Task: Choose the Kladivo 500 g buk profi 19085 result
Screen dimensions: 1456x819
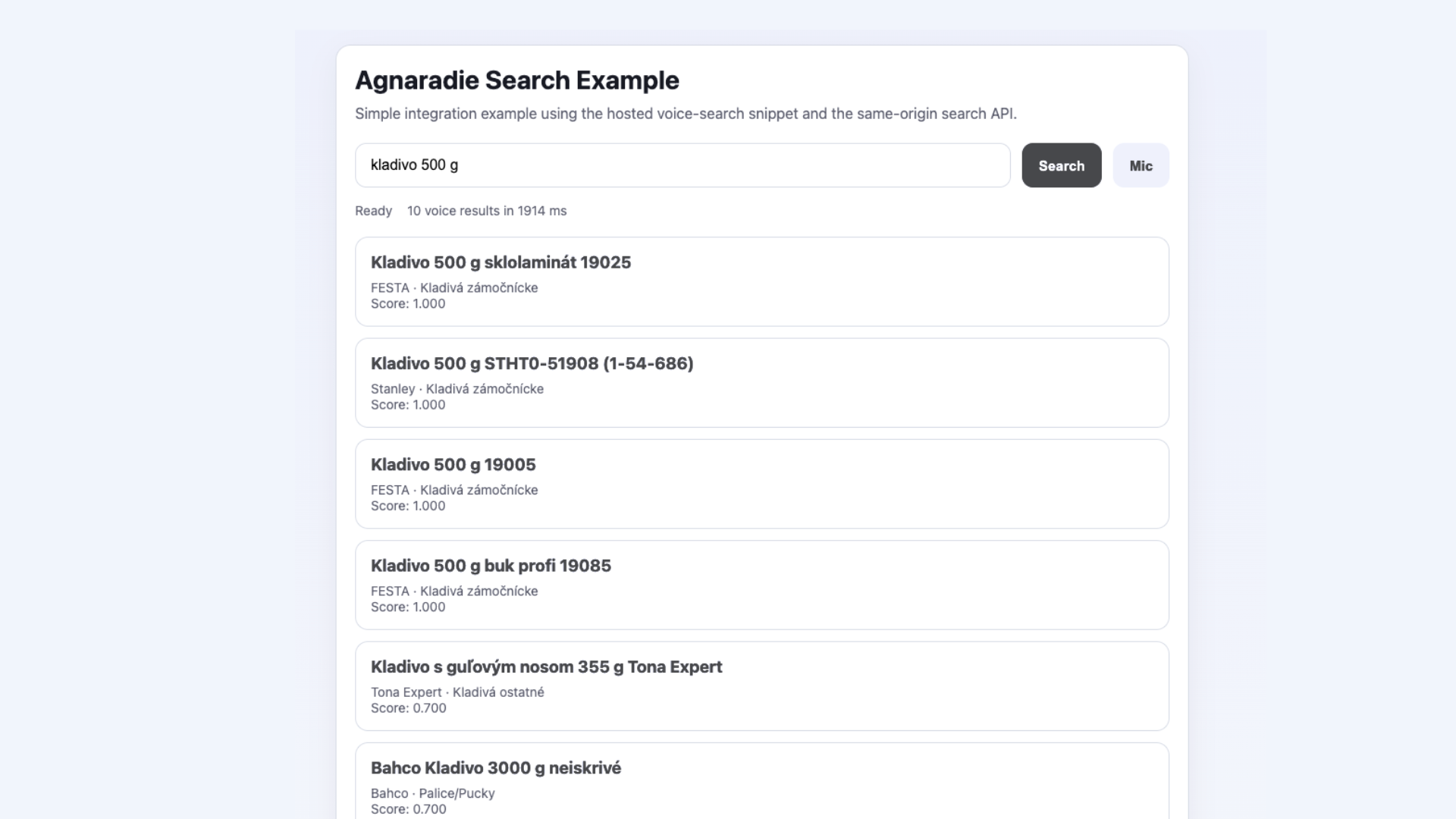Action: coord(491,566)
